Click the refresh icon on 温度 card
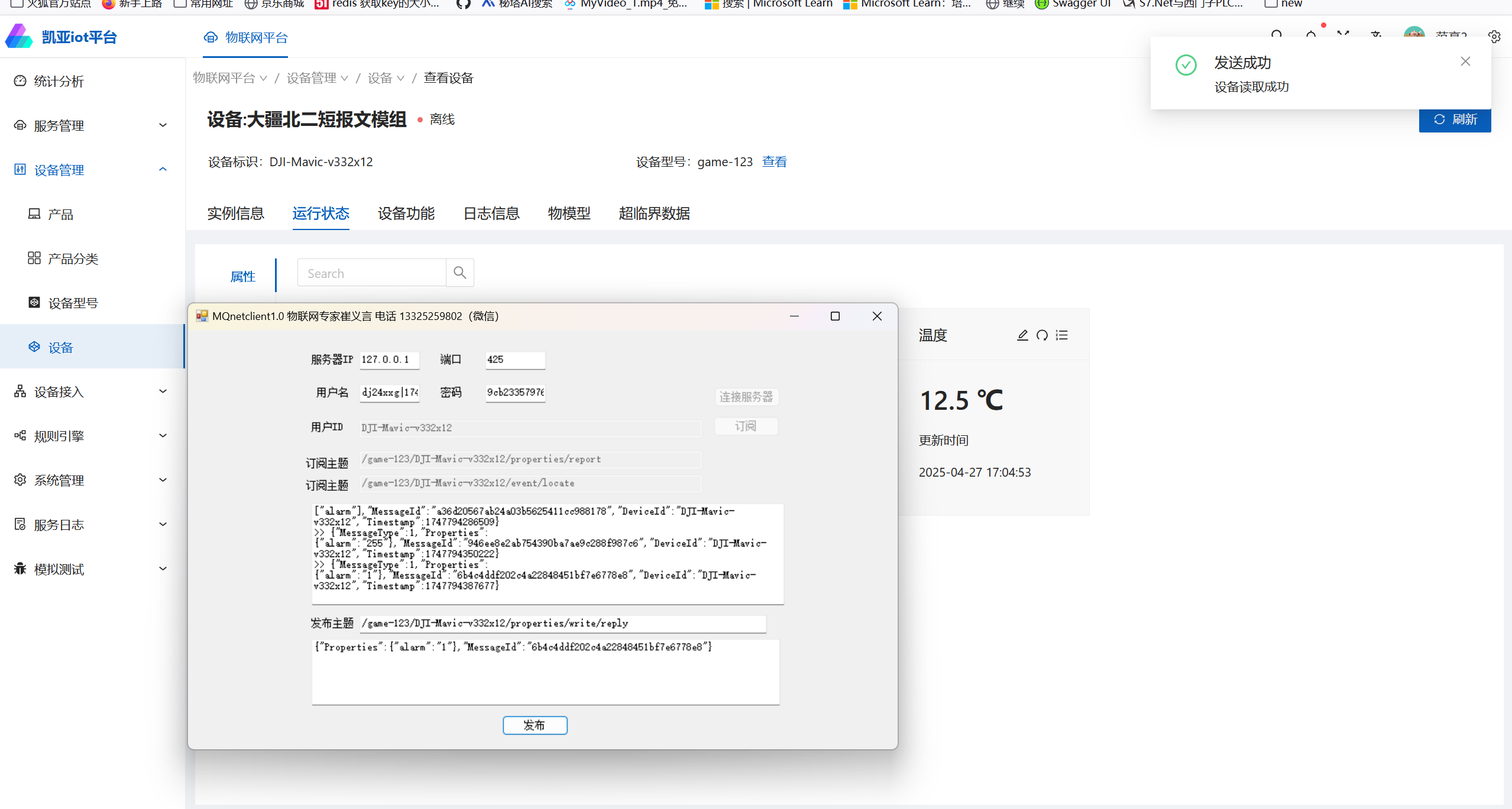 click(1042, 335)
